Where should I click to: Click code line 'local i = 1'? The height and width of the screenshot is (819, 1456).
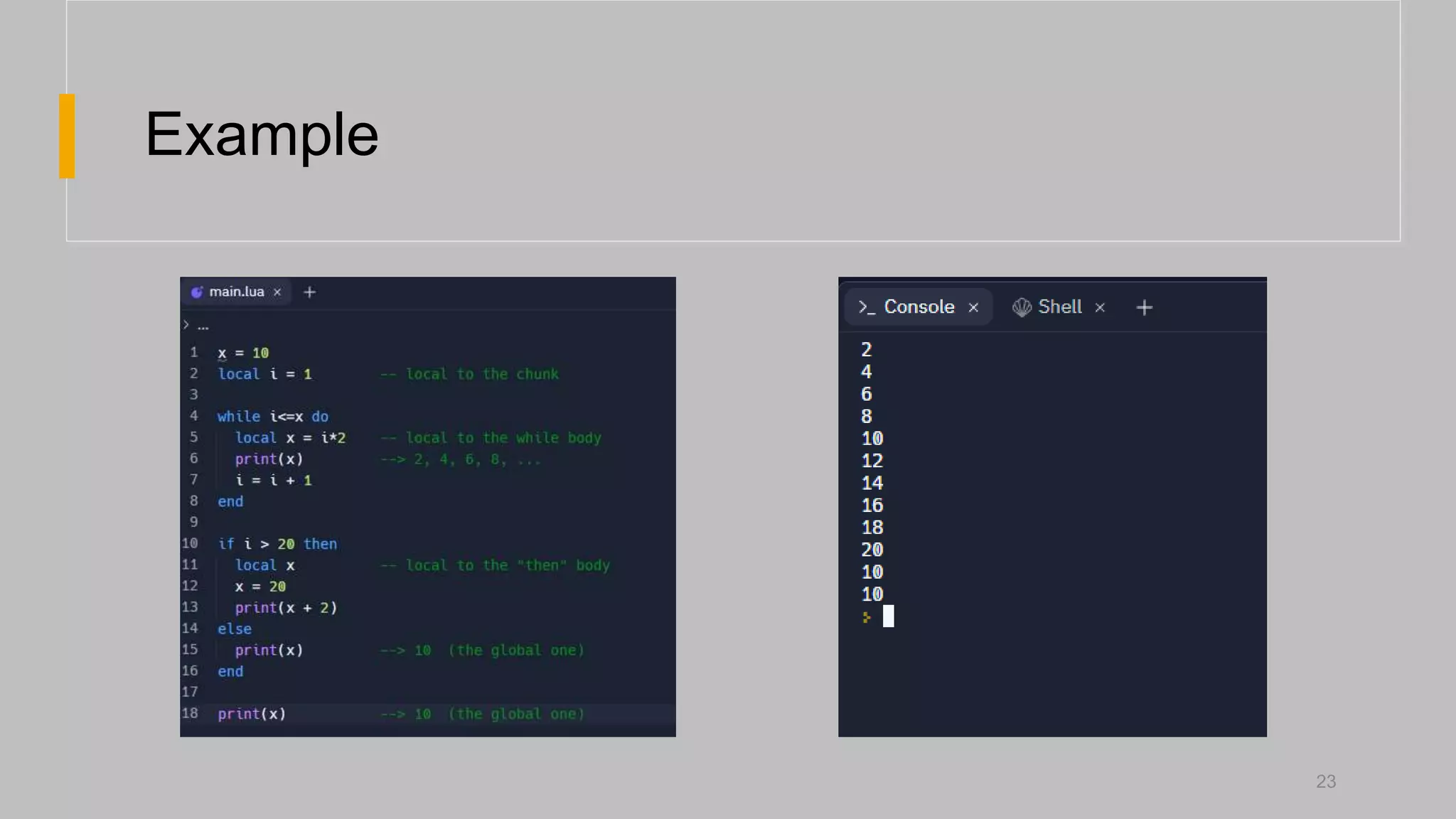coord(264,374)
